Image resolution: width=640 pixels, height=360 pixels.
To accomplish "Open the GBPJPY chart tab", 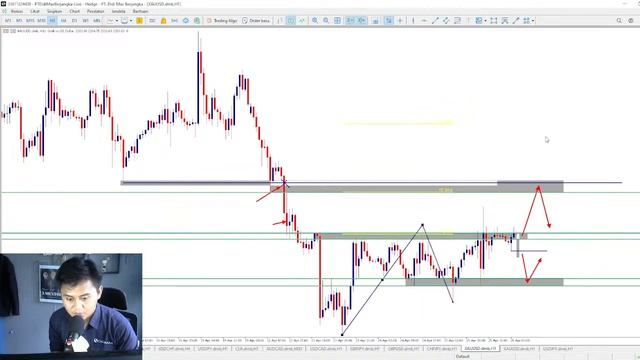I will pyautogui.click(x=365, y=349).
